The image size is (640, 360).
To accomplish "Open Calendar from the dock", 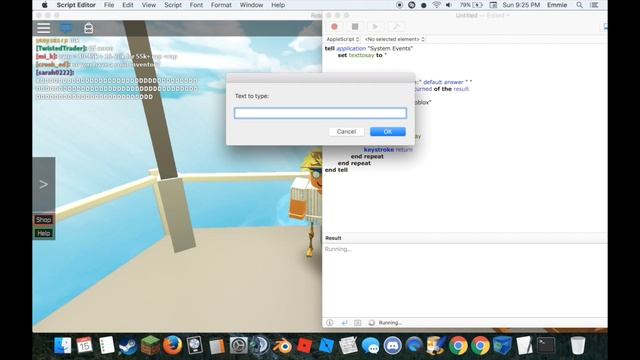I will (84, 345).
